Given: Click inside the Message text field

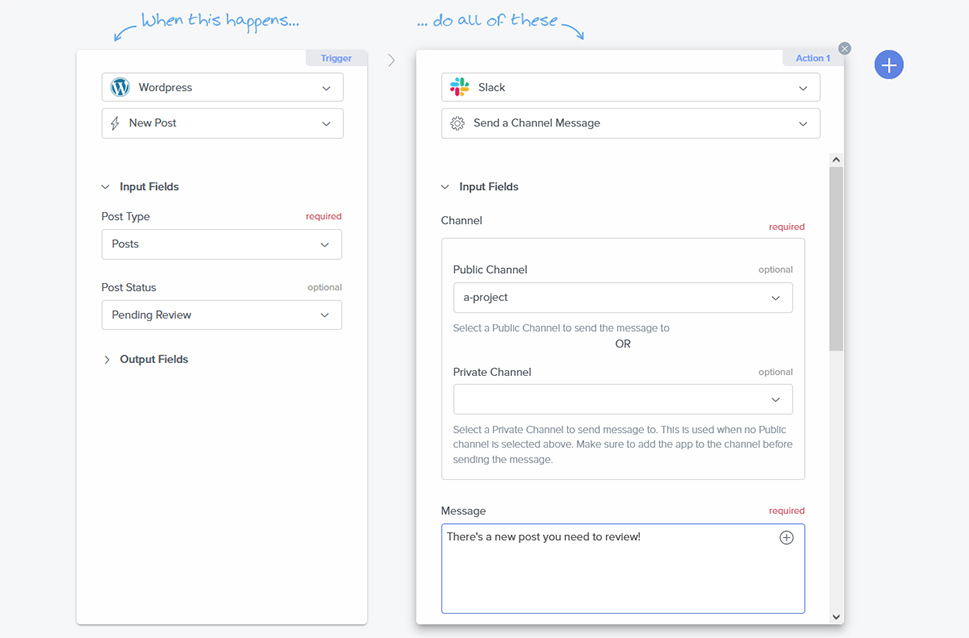Looking at the screenshot, I should click(x=623, y=569).
